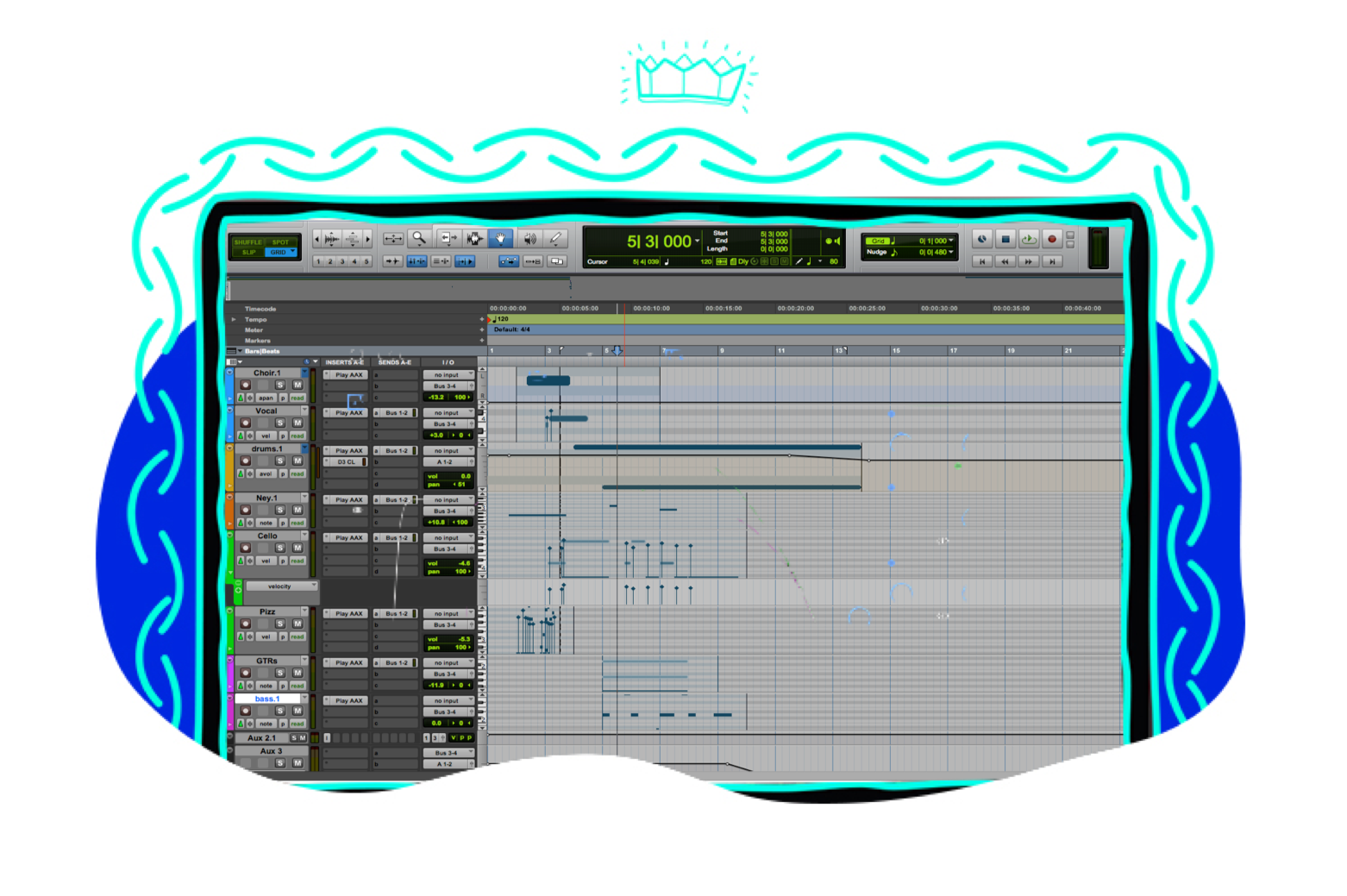Click the drums.1 pan value slider
Viewport: 1347px width, 896px height.
[x=449, y=485]
